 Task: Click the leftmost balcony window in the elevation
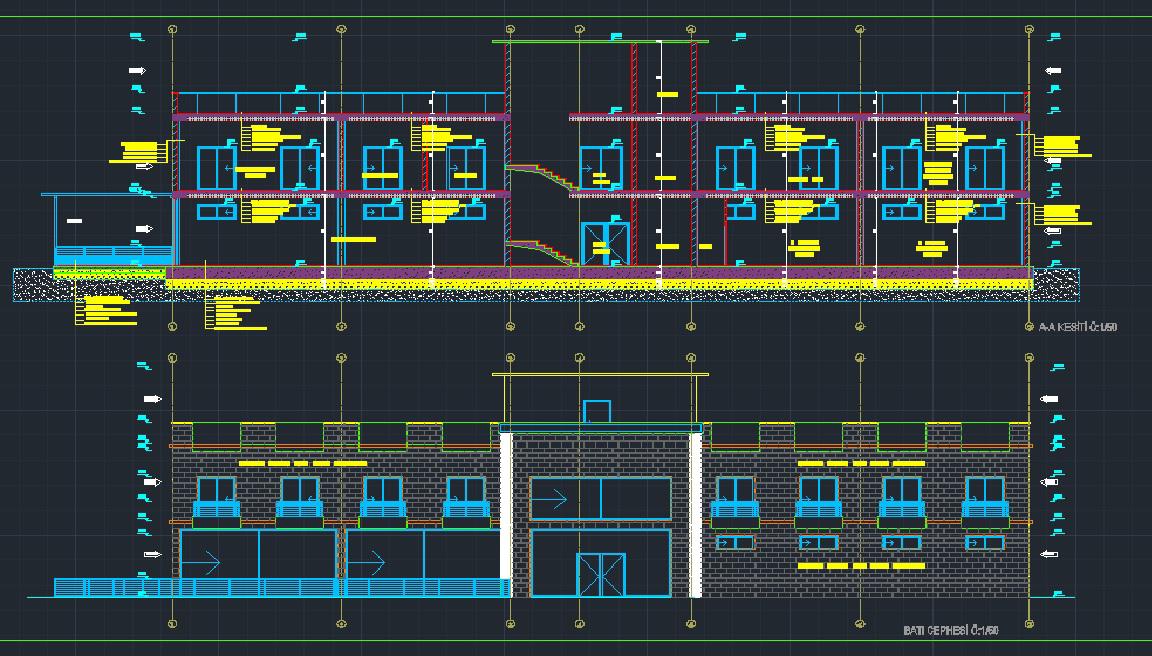216,497
